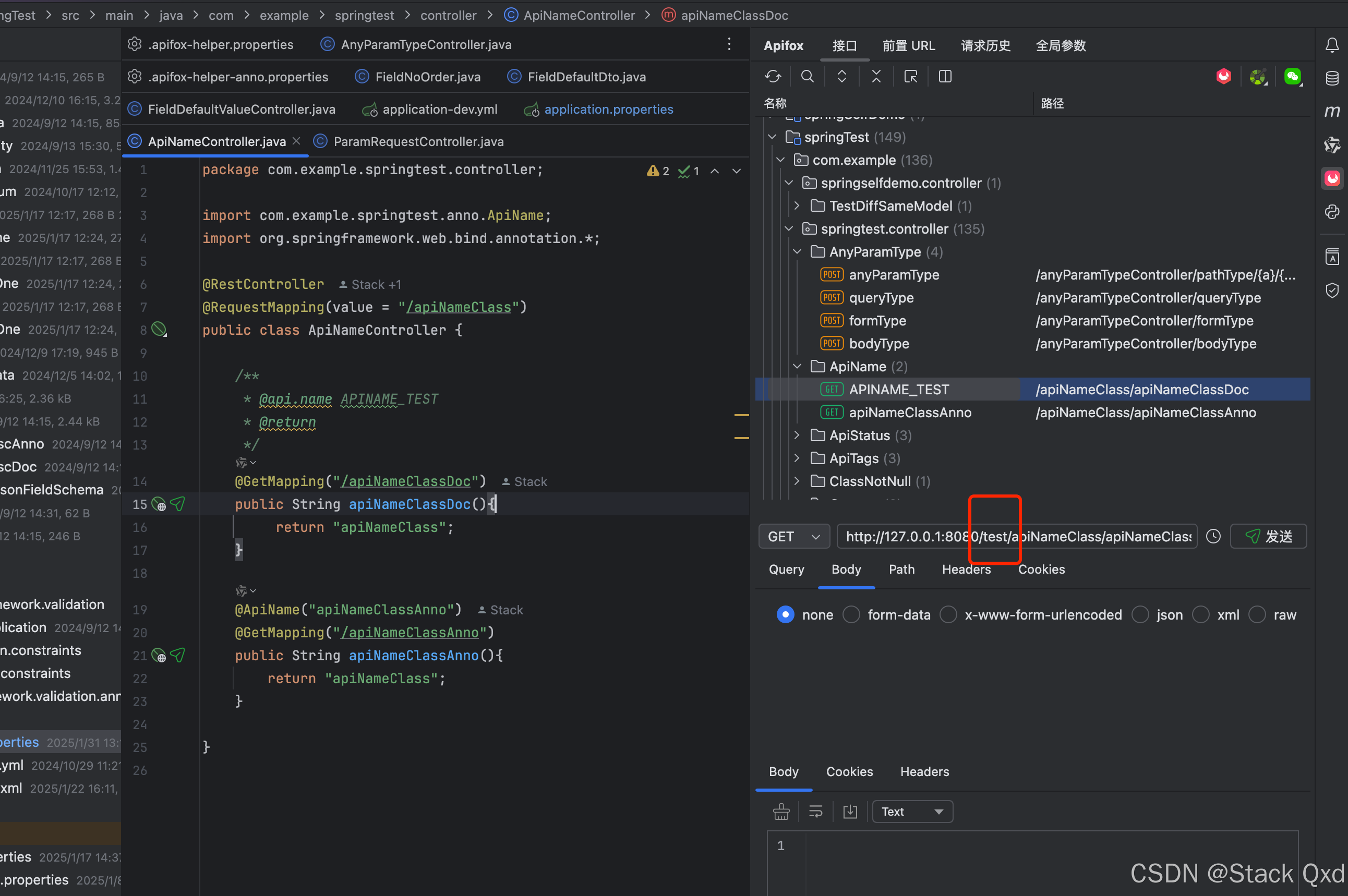Screen dimensions: 1348x896
Task: Open the notifications bell in right sidebar
Action: [1331, 45]
